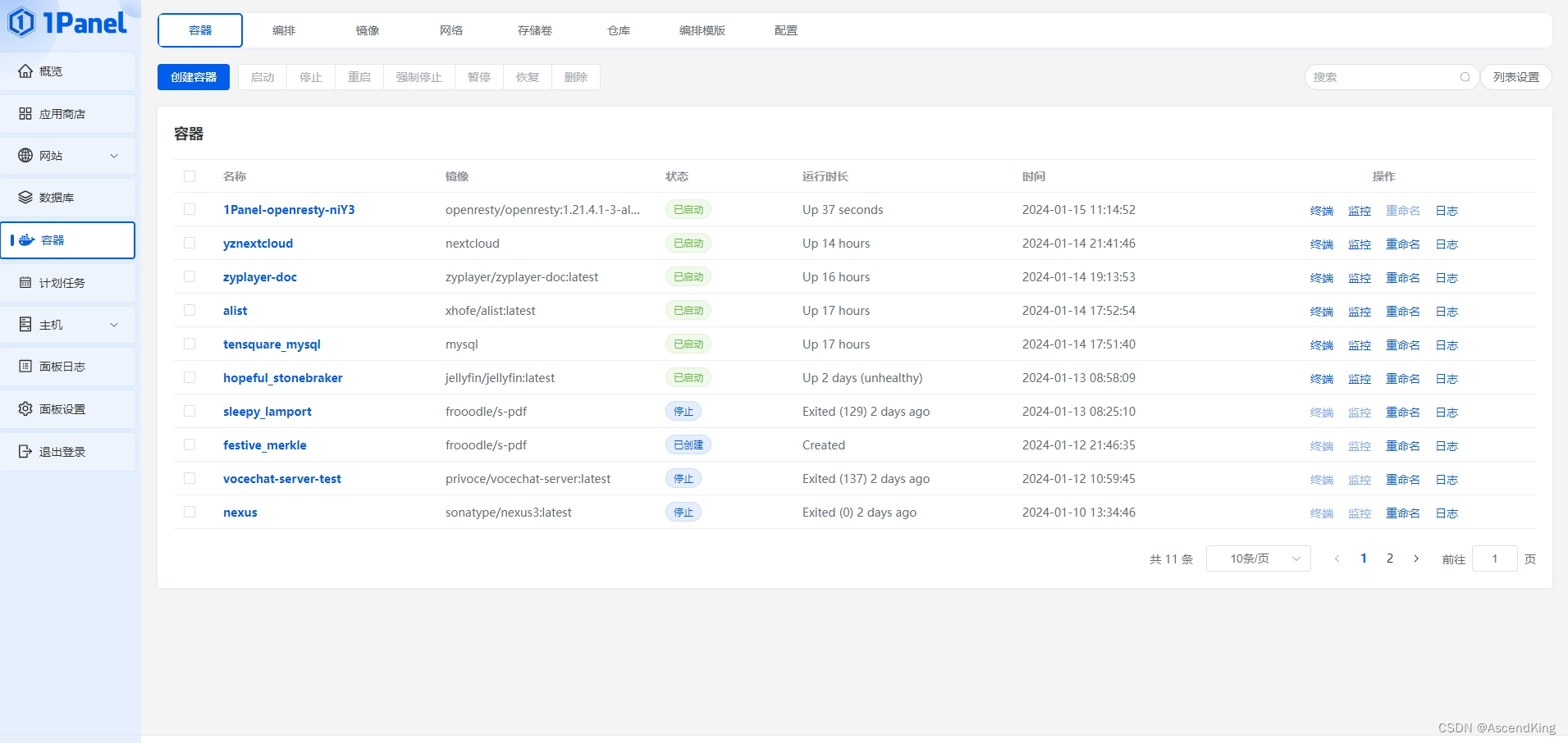Check the nexus row checkbox

click(x=190, y=513)
